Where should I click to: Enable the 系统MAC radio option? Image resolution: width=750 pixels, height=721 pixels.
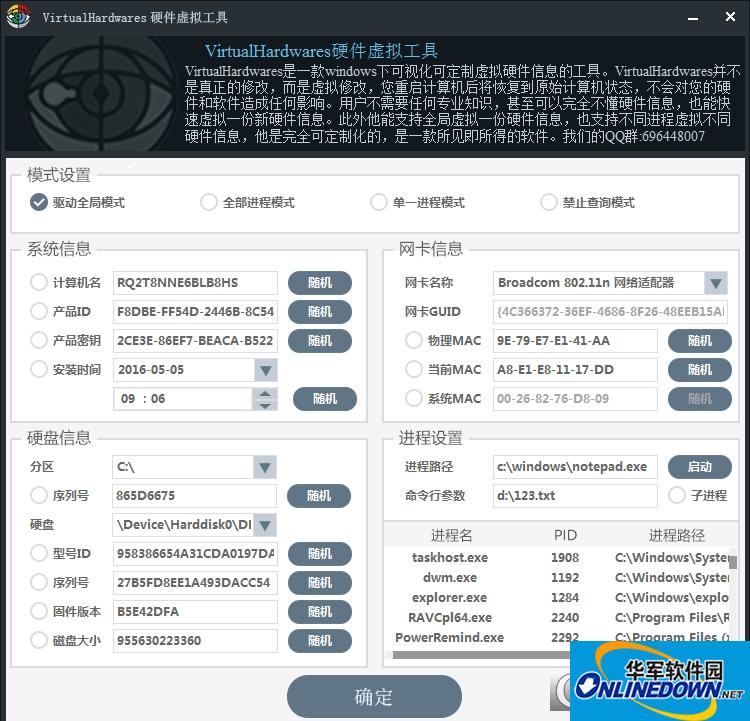414,399
